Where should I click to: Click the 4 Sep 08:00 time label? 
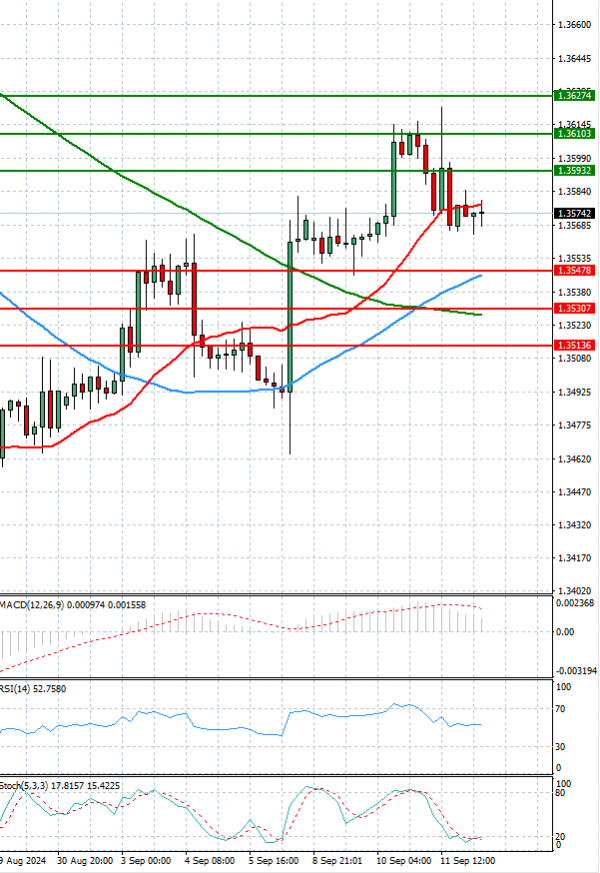pyautogui.click(x=210, y=860)
